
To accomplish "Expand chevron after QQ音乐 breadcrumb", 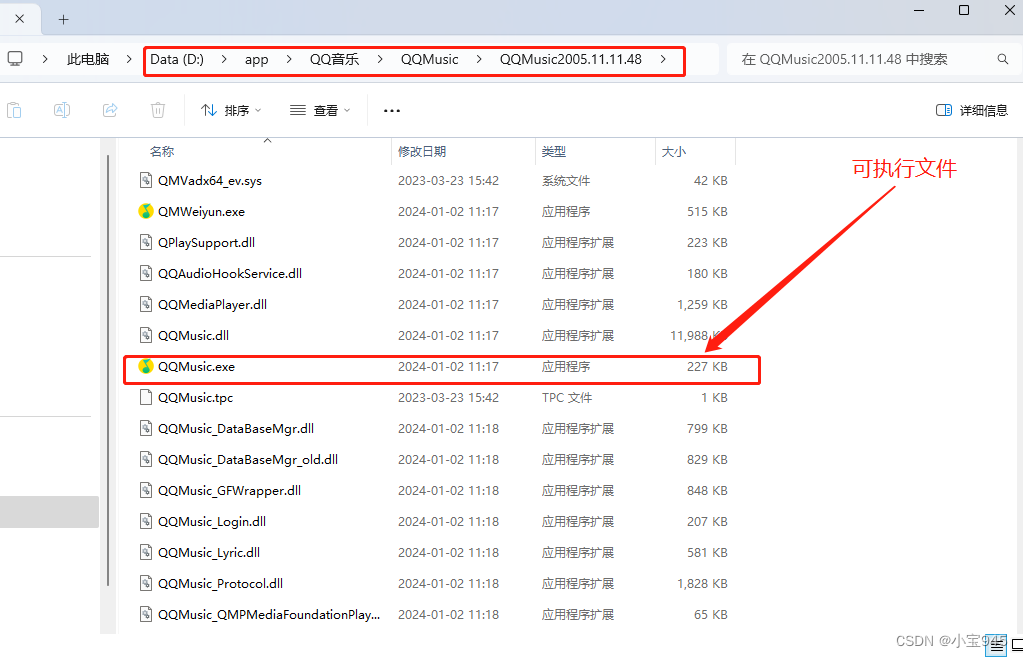I will (x=380, y=59).
